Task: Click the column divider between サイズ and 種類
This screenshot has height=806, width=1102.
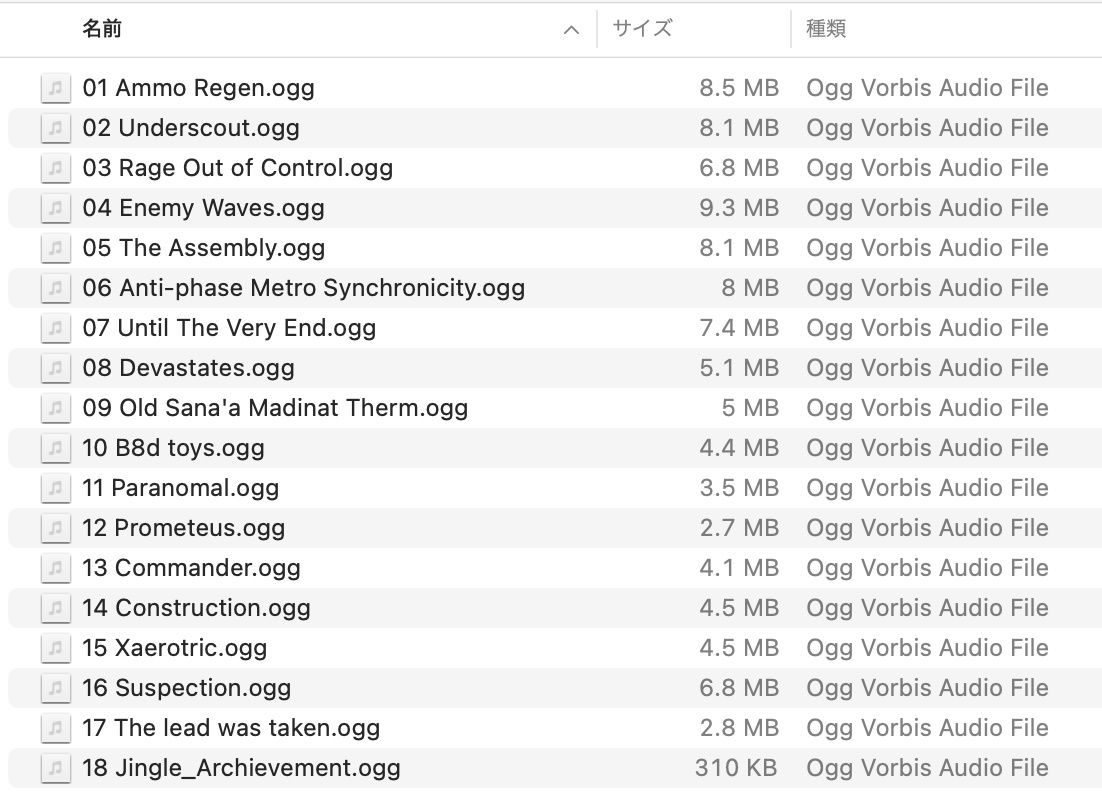Action: pos(791,29)
